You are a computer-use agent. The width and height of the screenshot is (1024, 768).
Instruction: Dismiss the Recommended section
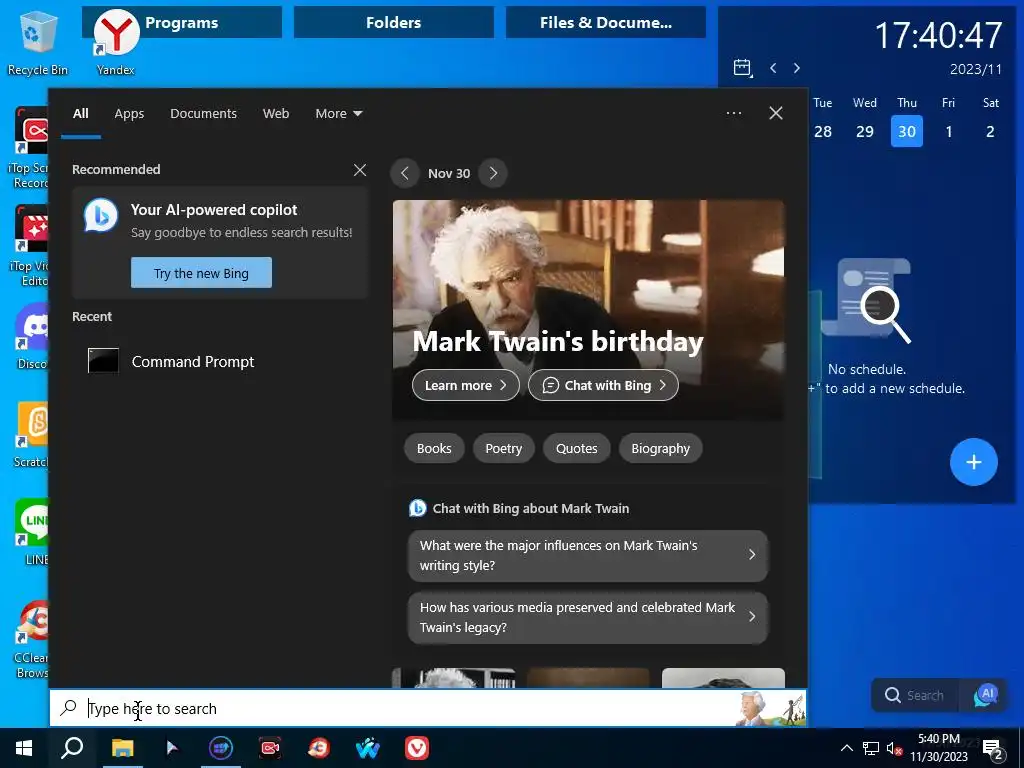pos(360,170)
